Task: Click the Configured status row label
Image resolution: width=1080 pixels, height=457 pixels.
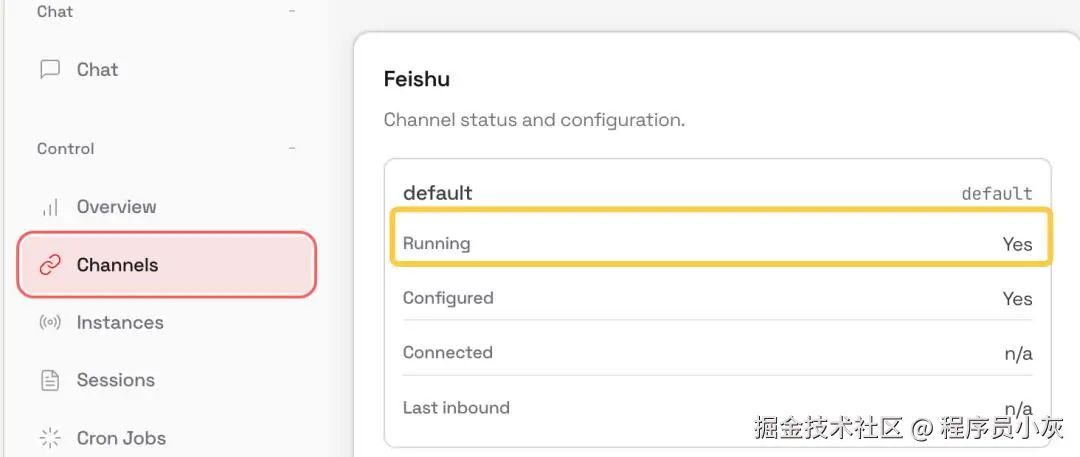Action: pos(448,298)
